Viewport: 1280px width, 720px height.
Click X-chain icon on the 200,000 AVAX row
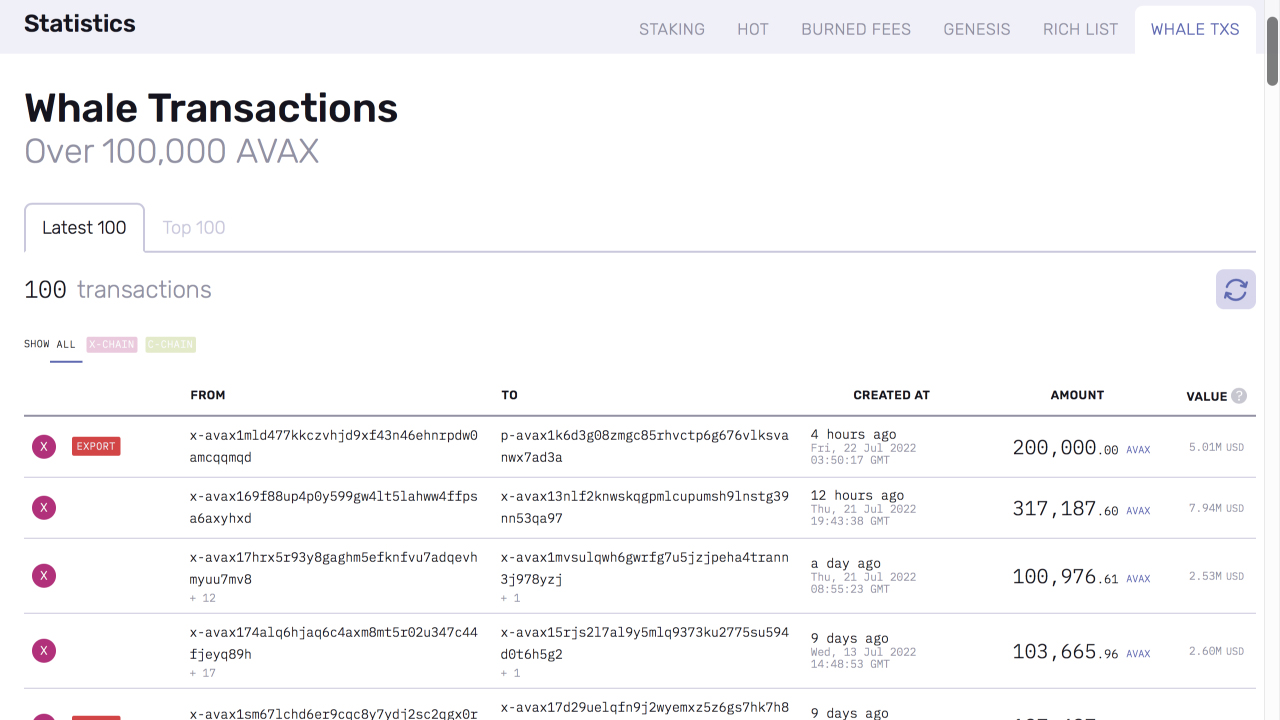44,447
